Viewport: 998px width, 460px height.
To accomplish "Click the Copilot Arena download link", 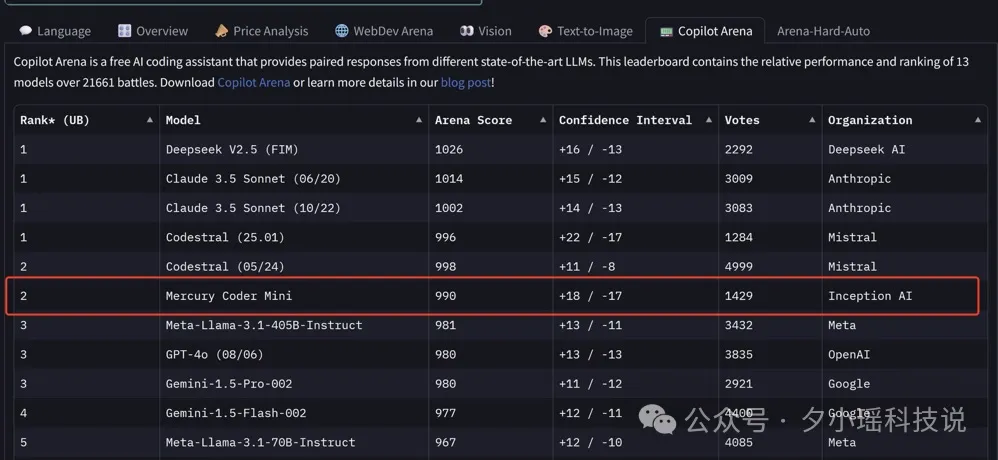I will [x=253, y=82].
